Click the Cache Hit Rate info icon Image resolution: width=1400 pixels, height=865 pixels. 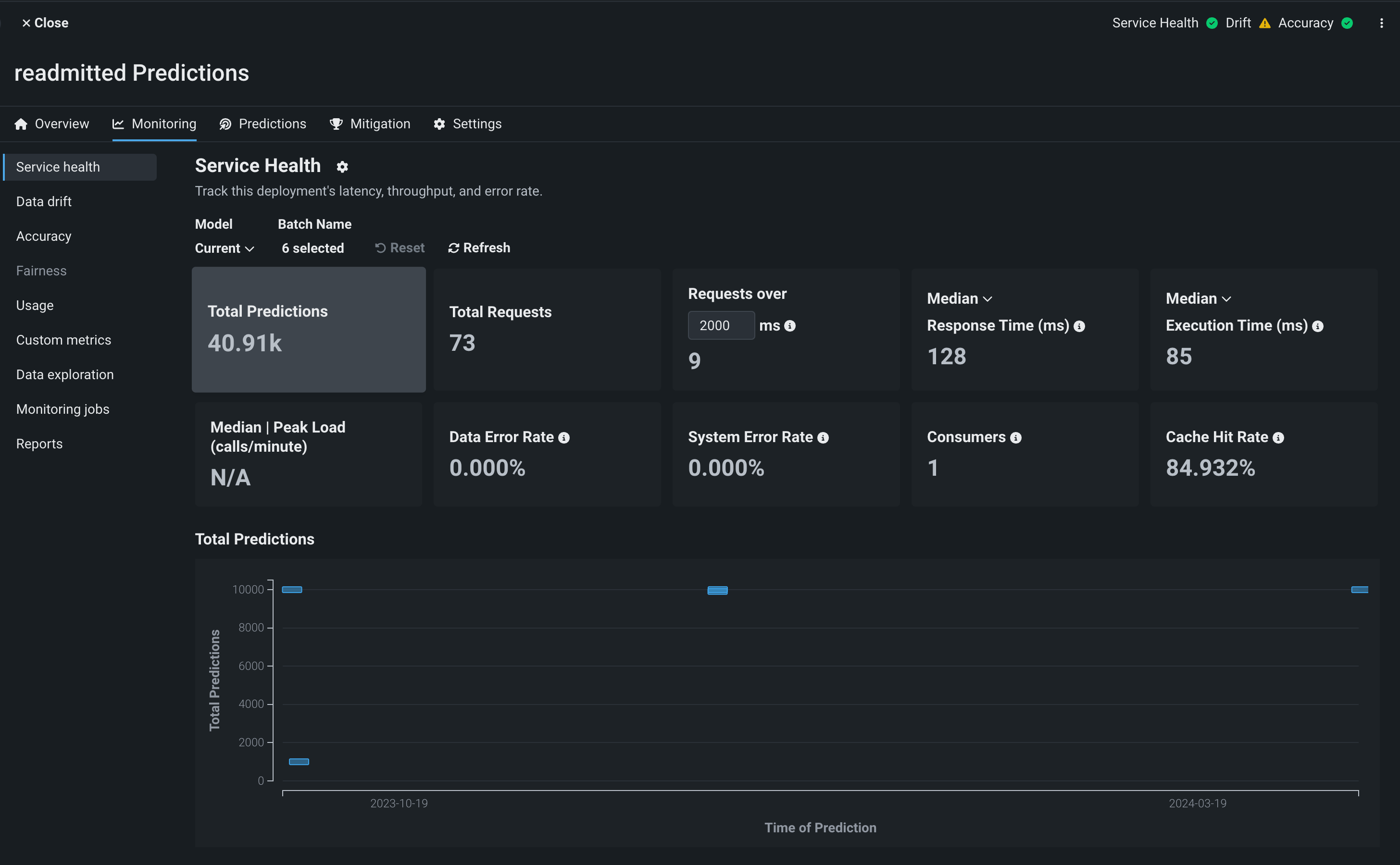pyautogui.click(x=1278, y=438)
